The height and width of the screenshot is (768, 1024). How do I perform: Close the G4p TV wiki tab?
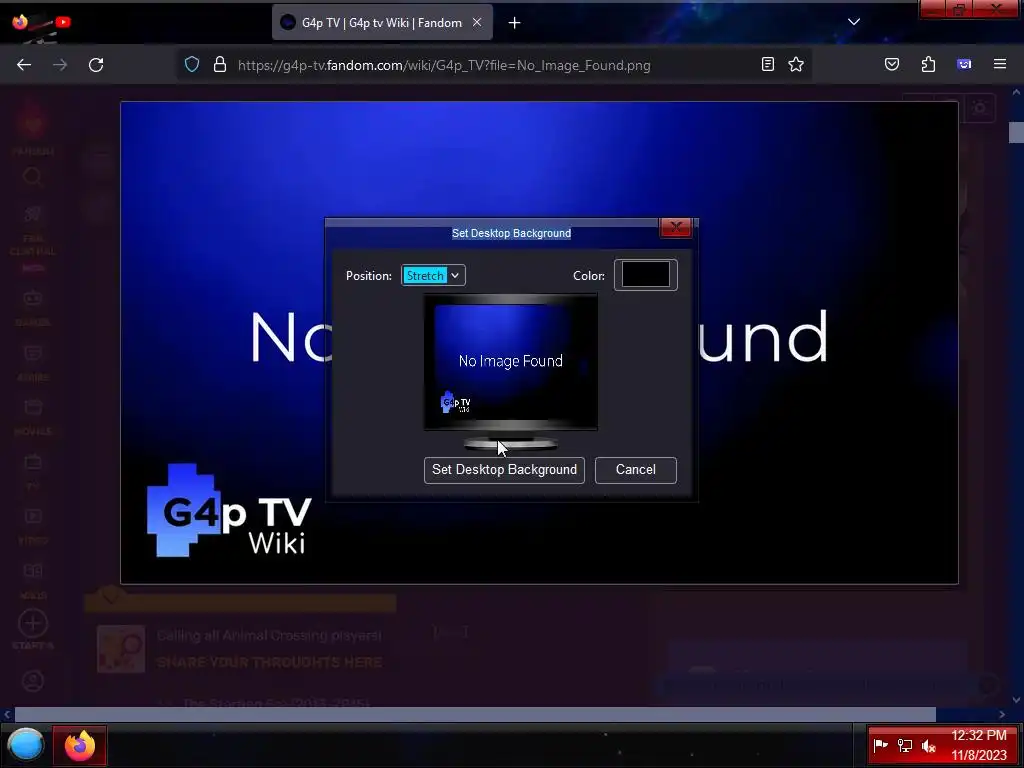click(x=477, y=22)
